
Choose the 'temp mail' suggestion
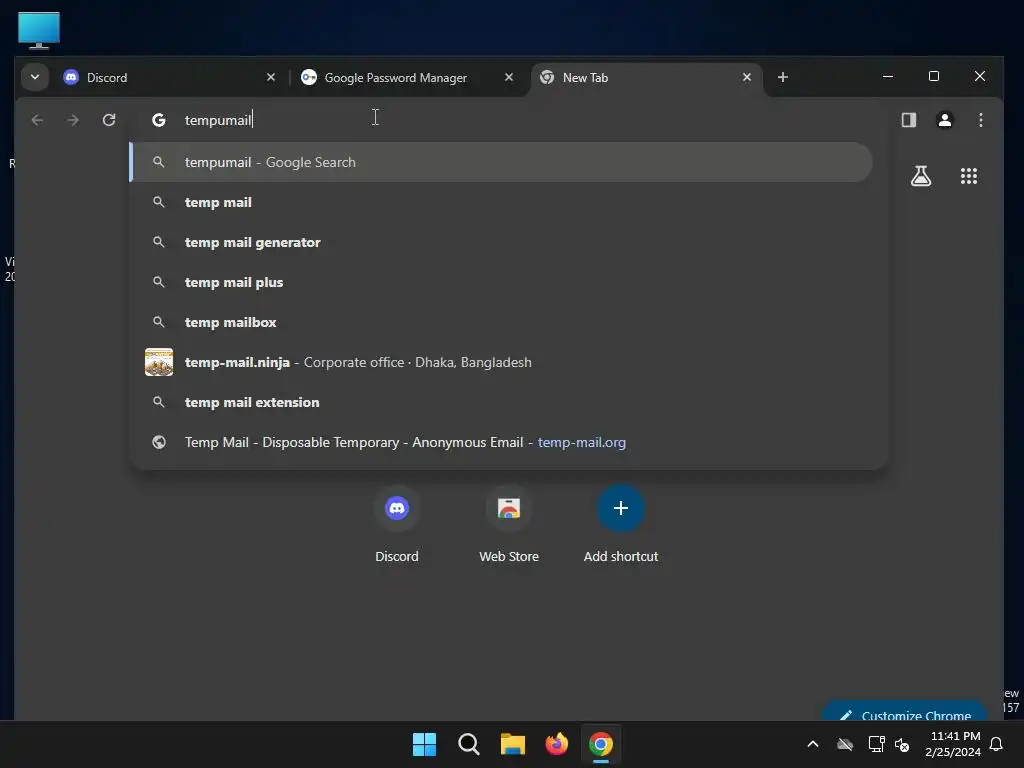(501, 202)
